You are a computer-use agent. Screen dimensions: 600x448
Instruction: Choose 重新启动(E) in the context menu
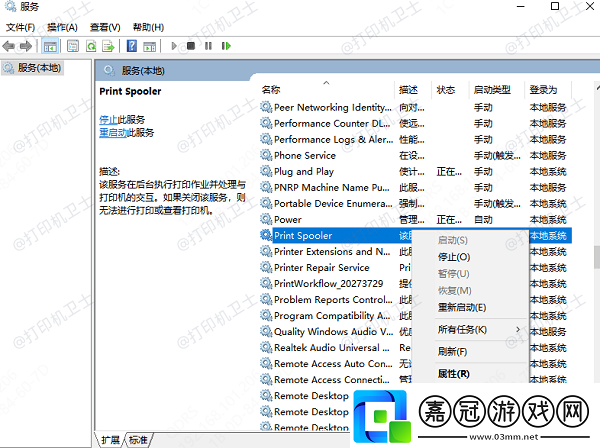click(462, 307)
